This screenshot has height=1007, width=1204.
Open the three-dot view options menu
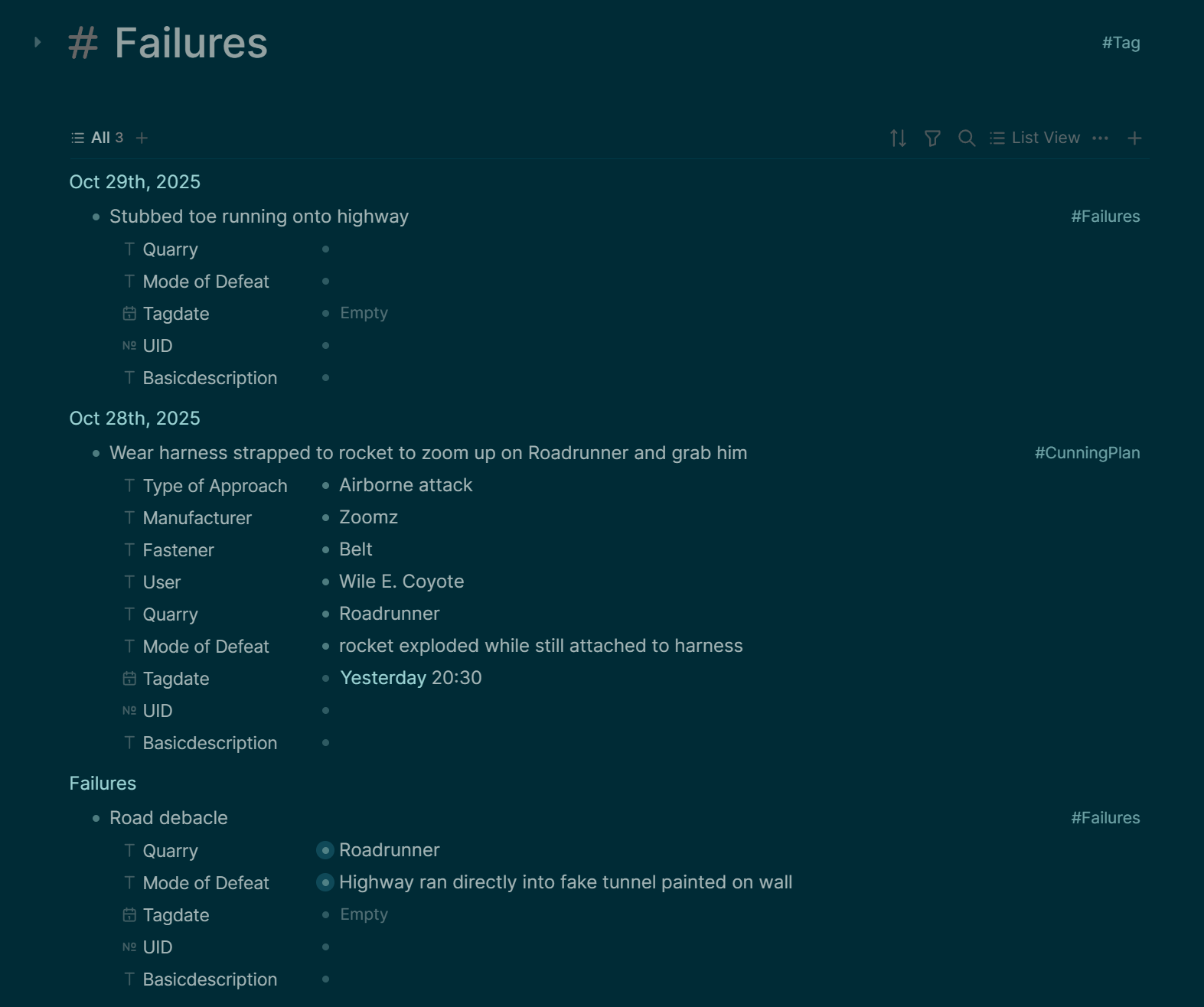tap(1100, 139)
